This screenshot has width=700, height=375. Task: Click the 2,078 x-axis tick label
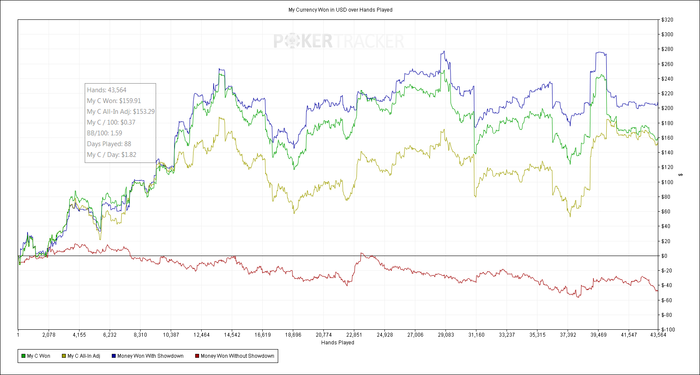[x=48, y=334]
